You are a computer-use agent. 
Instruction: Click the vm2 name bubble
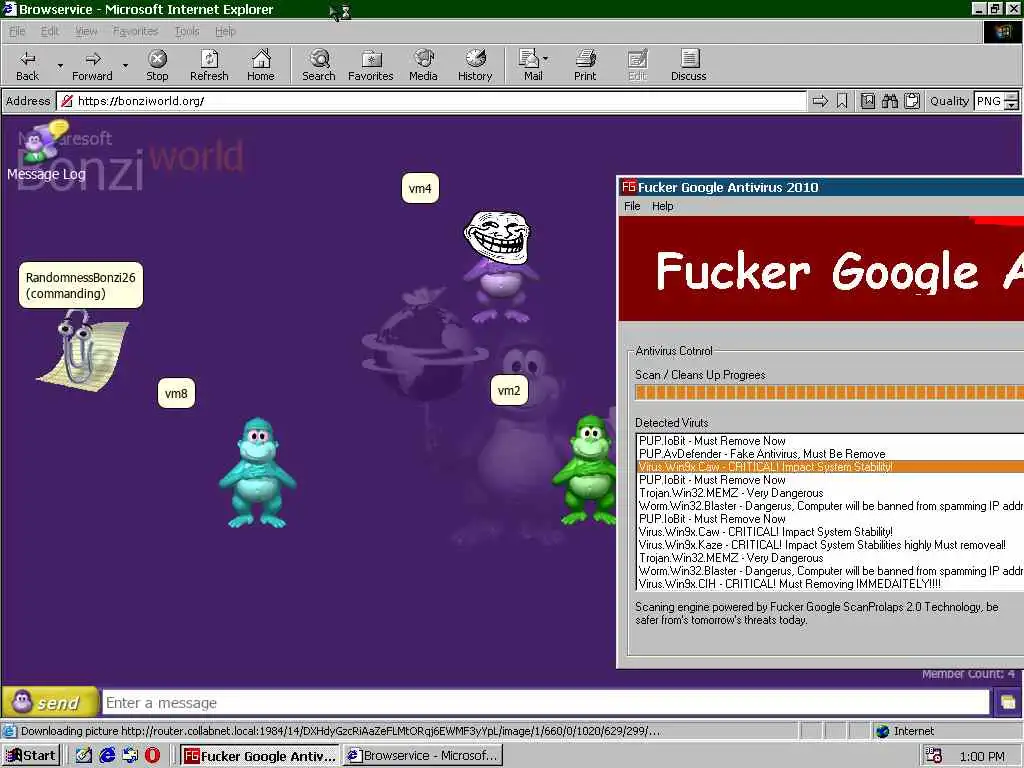[509, 391]
